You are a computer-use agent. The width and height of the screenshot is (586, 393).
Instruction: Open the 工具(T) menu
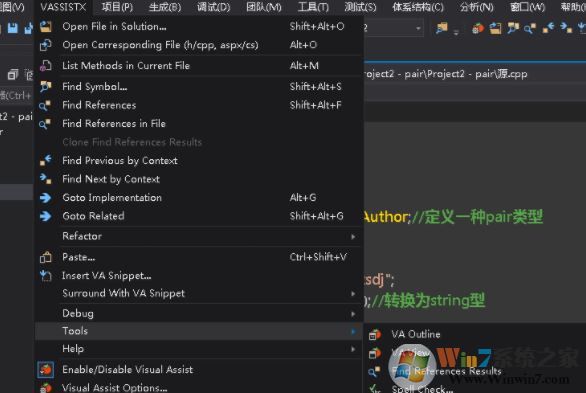(x=313, y=7)
